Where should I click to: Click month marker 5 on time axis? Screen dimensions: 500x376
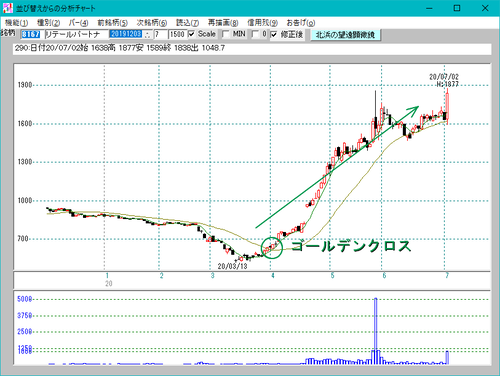coord(332,276)
